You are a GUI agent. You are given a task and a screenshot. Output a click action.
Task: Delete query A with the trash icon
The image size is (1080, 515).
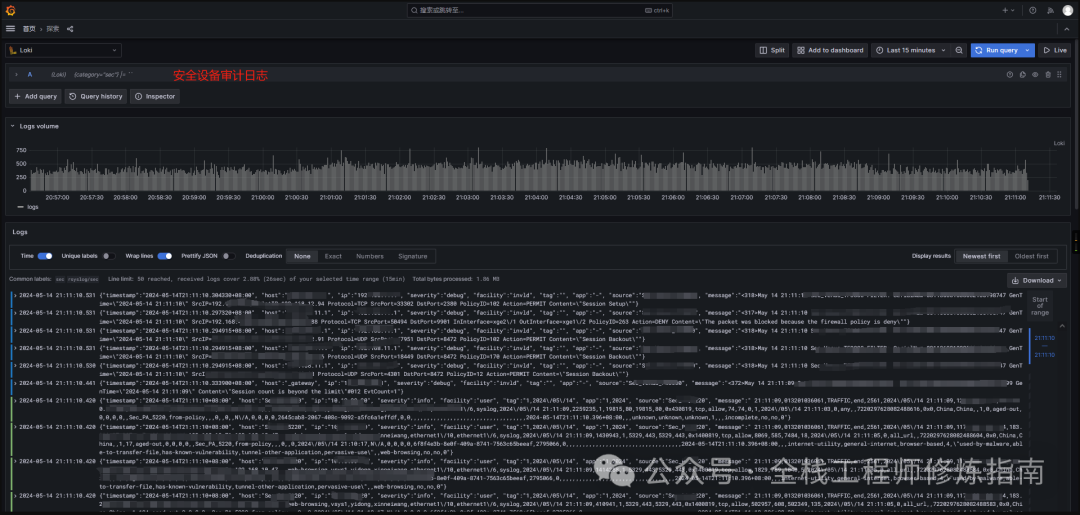(x=1048, y=74)
